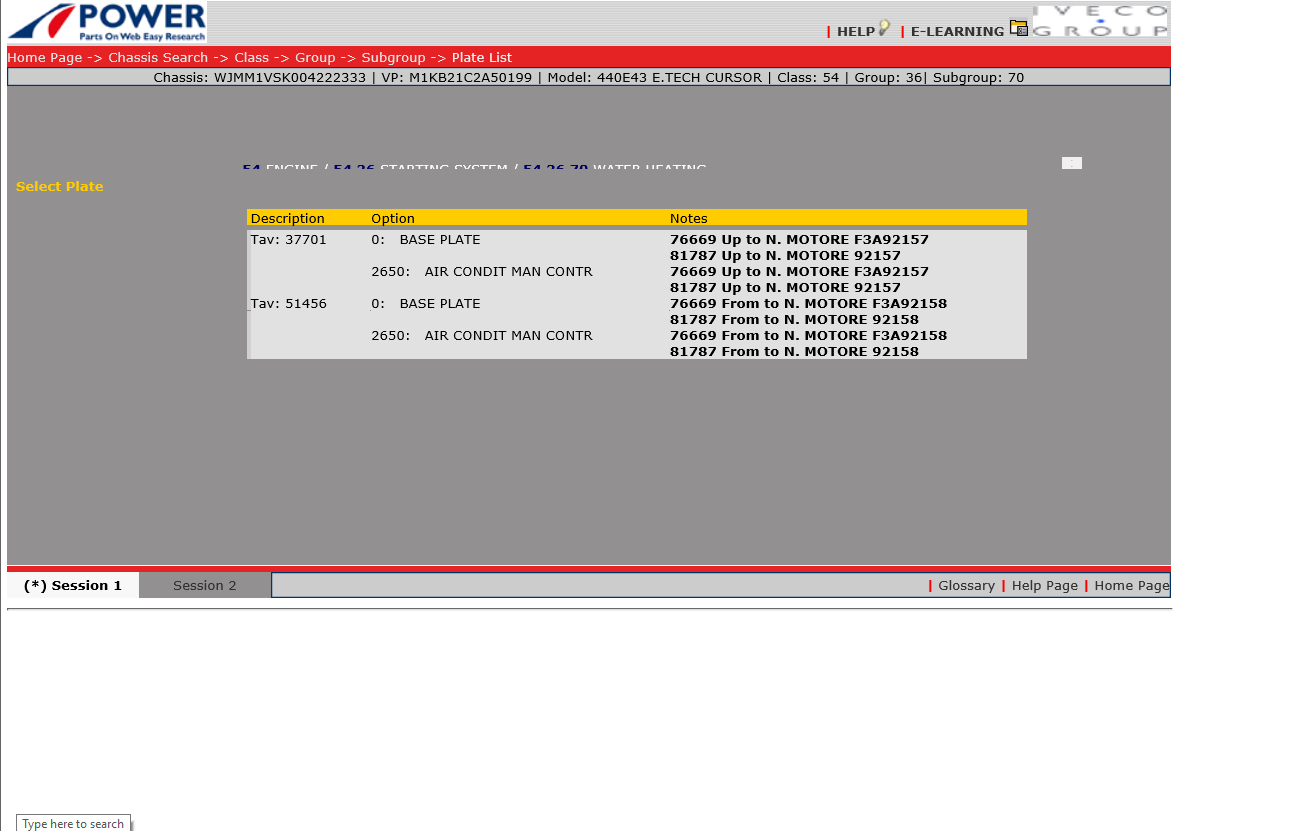1309x831 pixels.
Task: Open the E-LEARNING link
Action: coord(957,31)
